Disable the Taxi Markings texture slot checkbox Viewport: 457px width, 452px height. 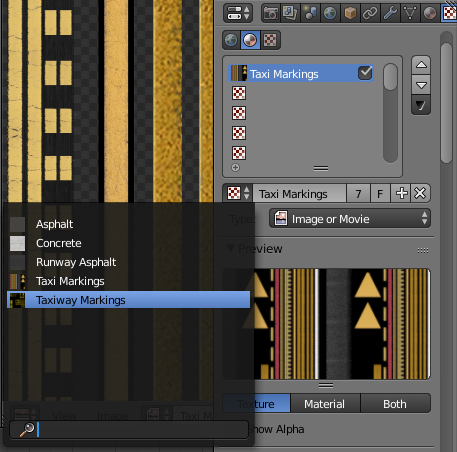pos(365,73)
